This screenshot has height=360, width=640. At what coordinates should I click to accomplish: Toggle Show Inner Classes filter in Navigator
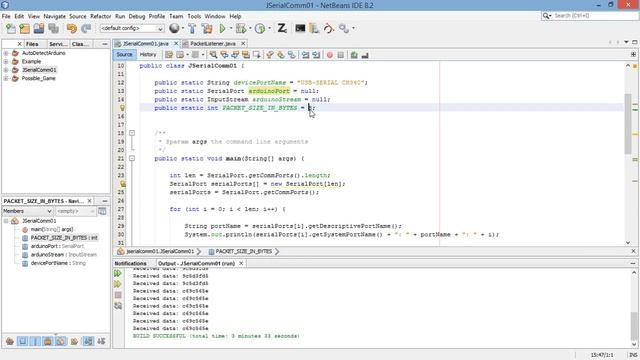pos(61,341)
